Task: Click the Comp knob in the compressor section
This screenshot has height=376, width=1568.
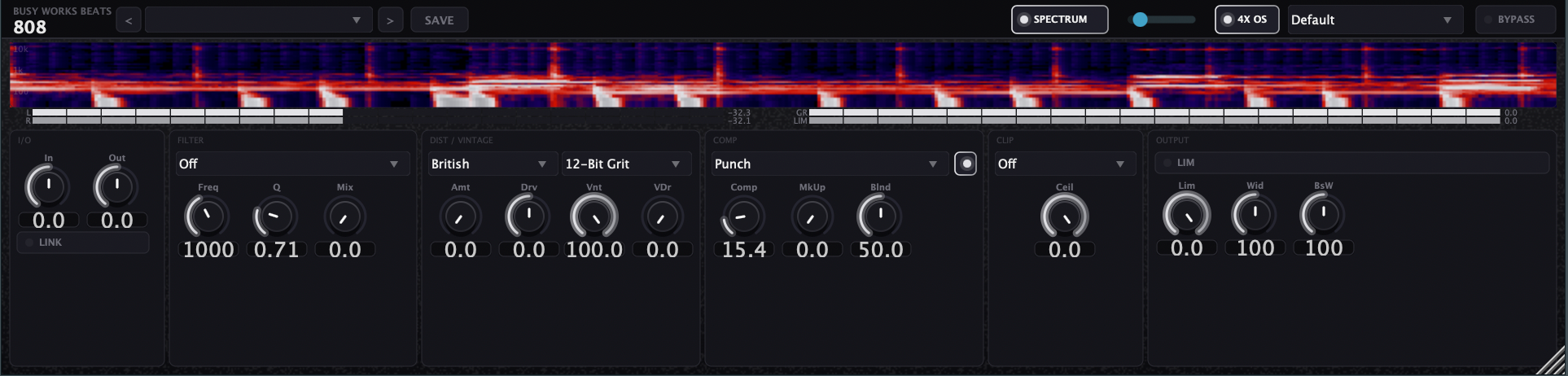Action: click(x=743, y=217)
